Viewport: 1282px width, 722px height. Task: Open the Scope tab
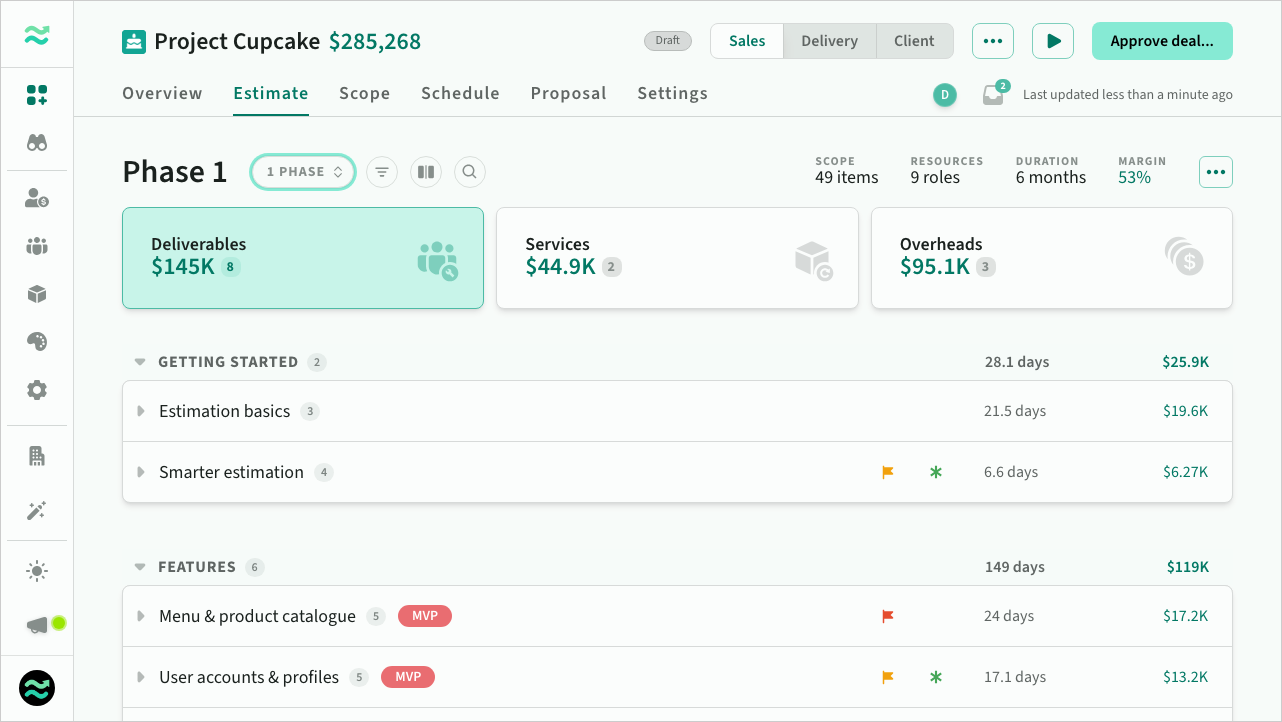[365, 93]
